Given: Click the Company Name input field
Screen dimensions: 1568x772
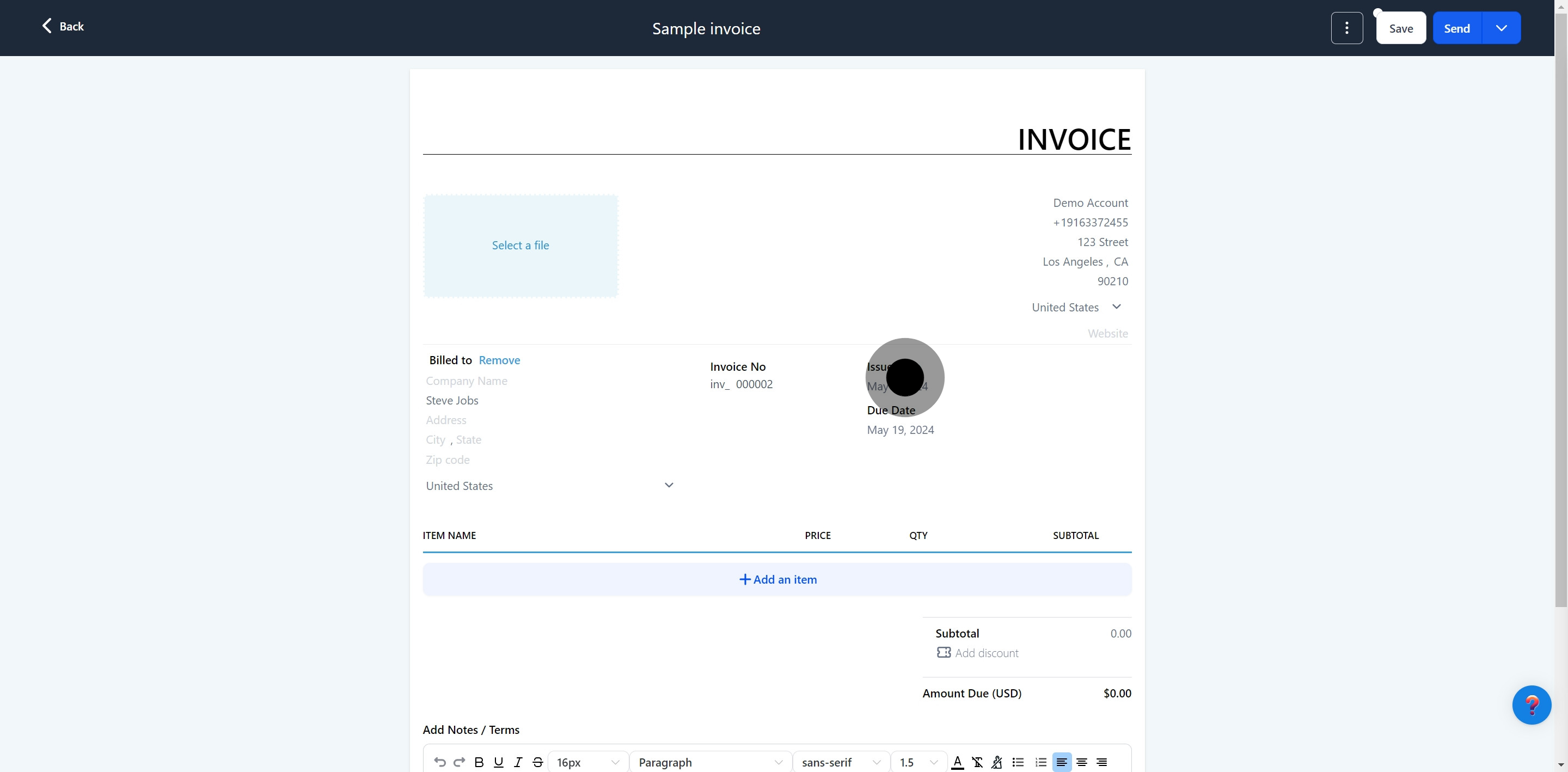Looking at the screenshot, I should [x=467, y=381].
